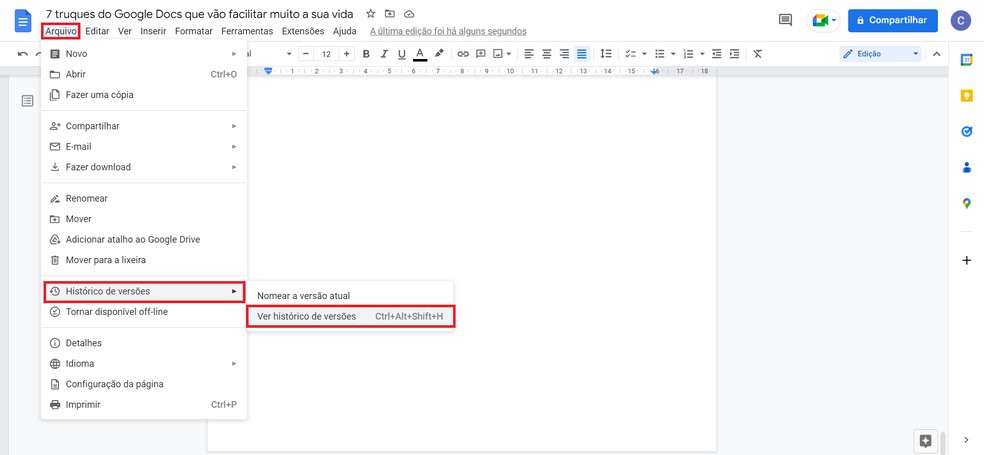Justify text alignment
Screen dimensions: 984x455
[x=582, y=54]
